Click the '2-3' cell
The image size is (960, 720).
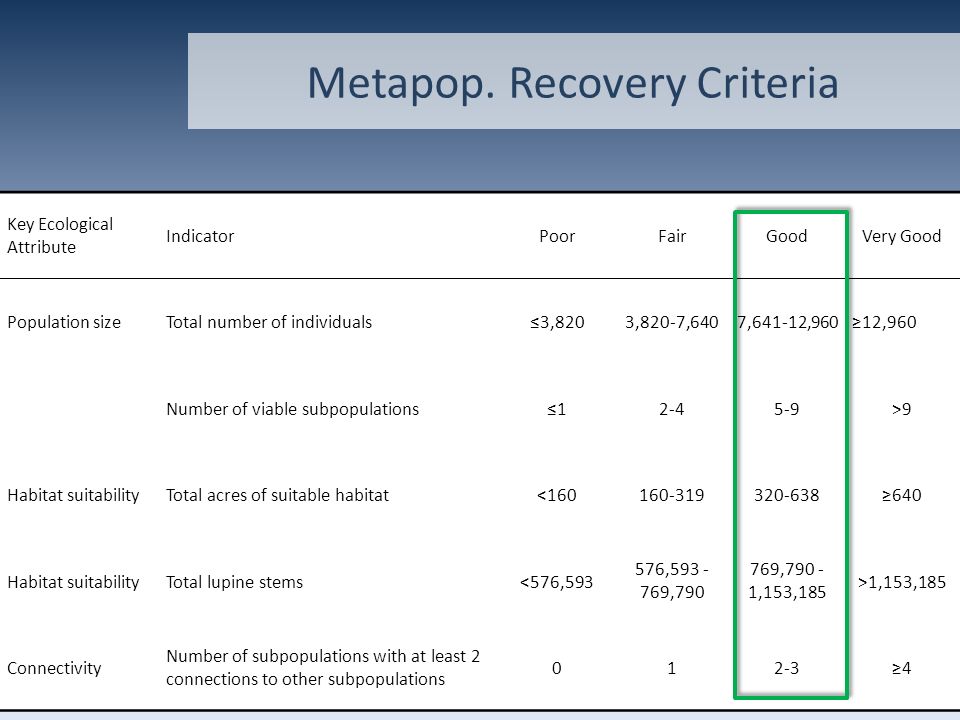click(x=787, y=668)
